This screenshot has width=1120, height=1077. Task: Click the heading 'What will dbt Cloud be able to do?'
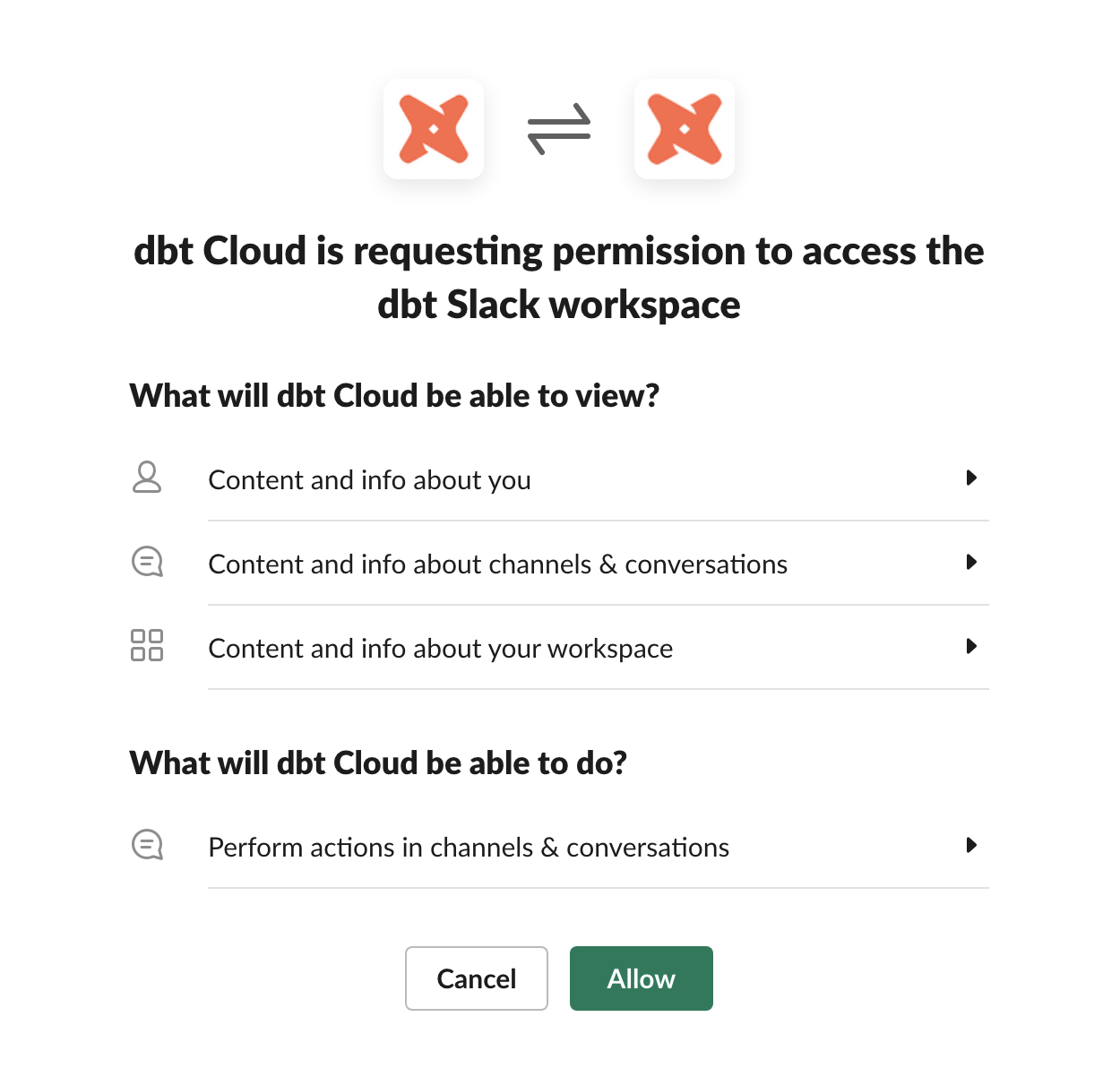380,763
